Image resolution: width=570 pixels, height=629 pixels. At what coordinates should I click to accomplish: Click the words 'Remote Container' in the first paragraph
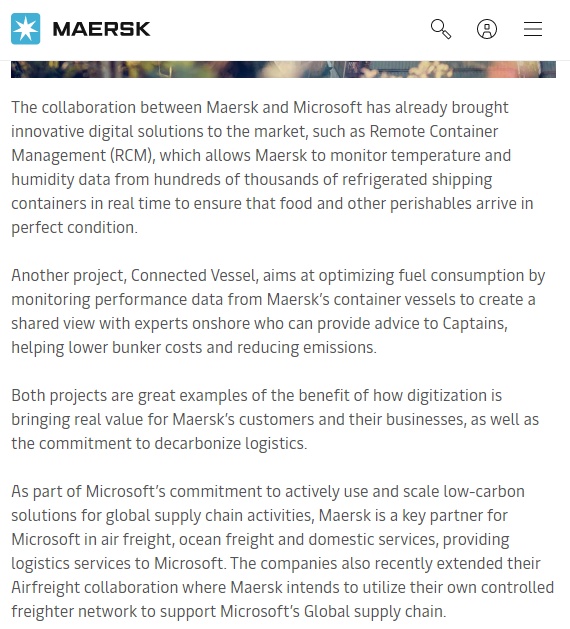point(434,132)
